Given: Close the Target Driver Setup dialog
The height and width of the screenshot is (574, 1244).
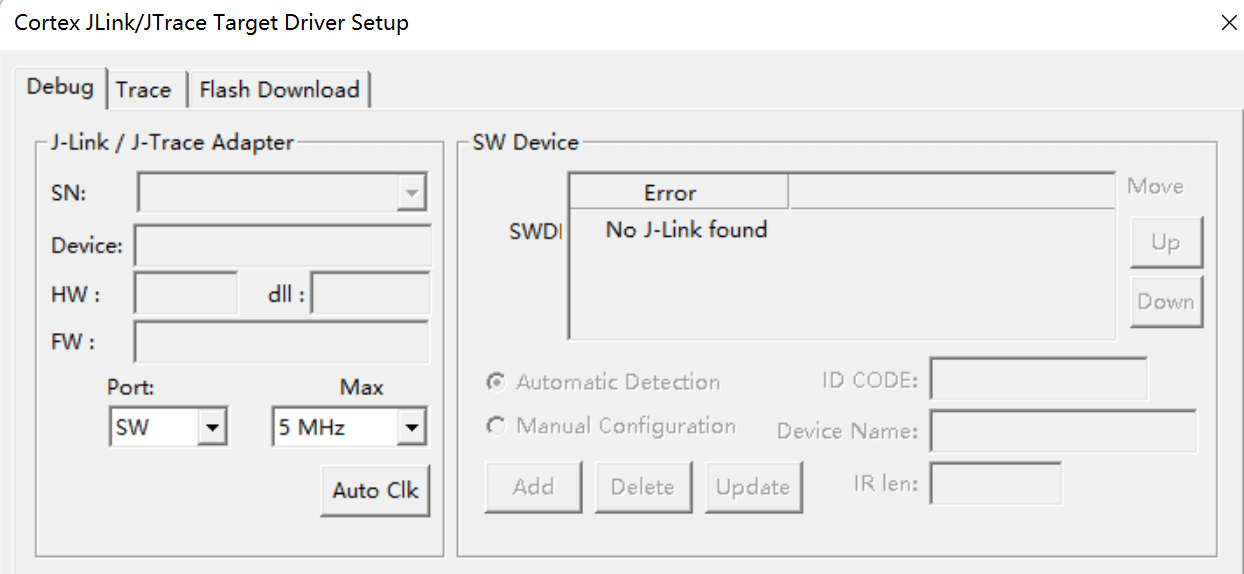Looking at the screenshot, I should 1229,23.
